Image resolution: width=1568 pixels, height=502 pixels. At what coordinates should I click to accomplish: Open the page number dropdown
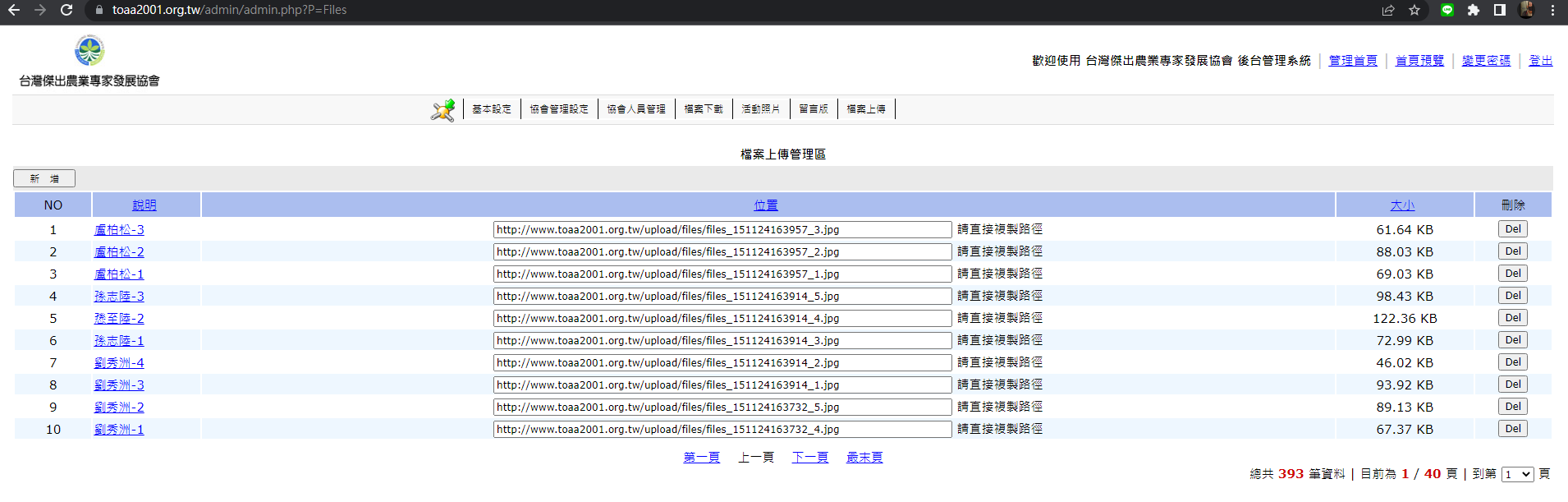coord(1518,475)
